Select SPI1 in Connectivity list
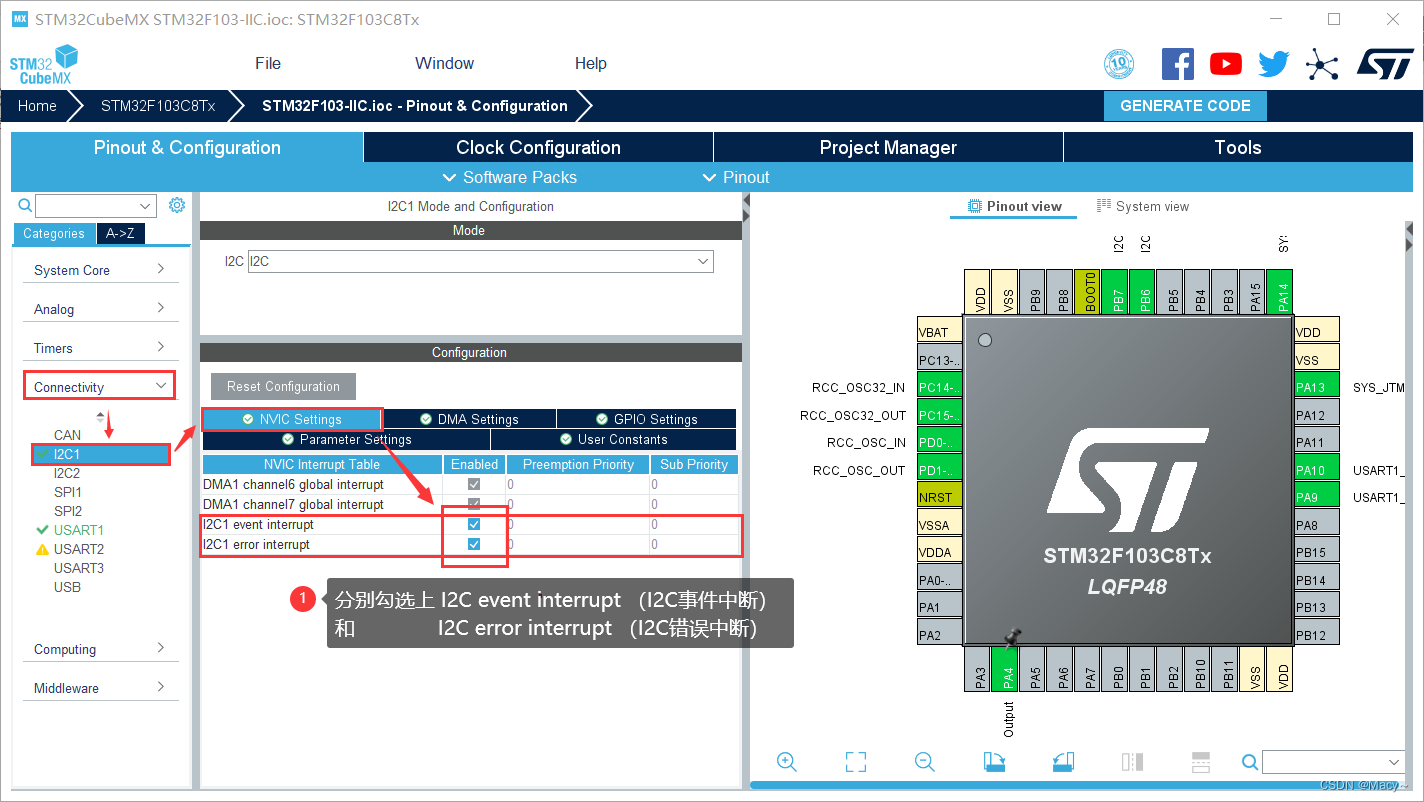The width and height of the screenshot is (1424, 802). coord(68,492)
